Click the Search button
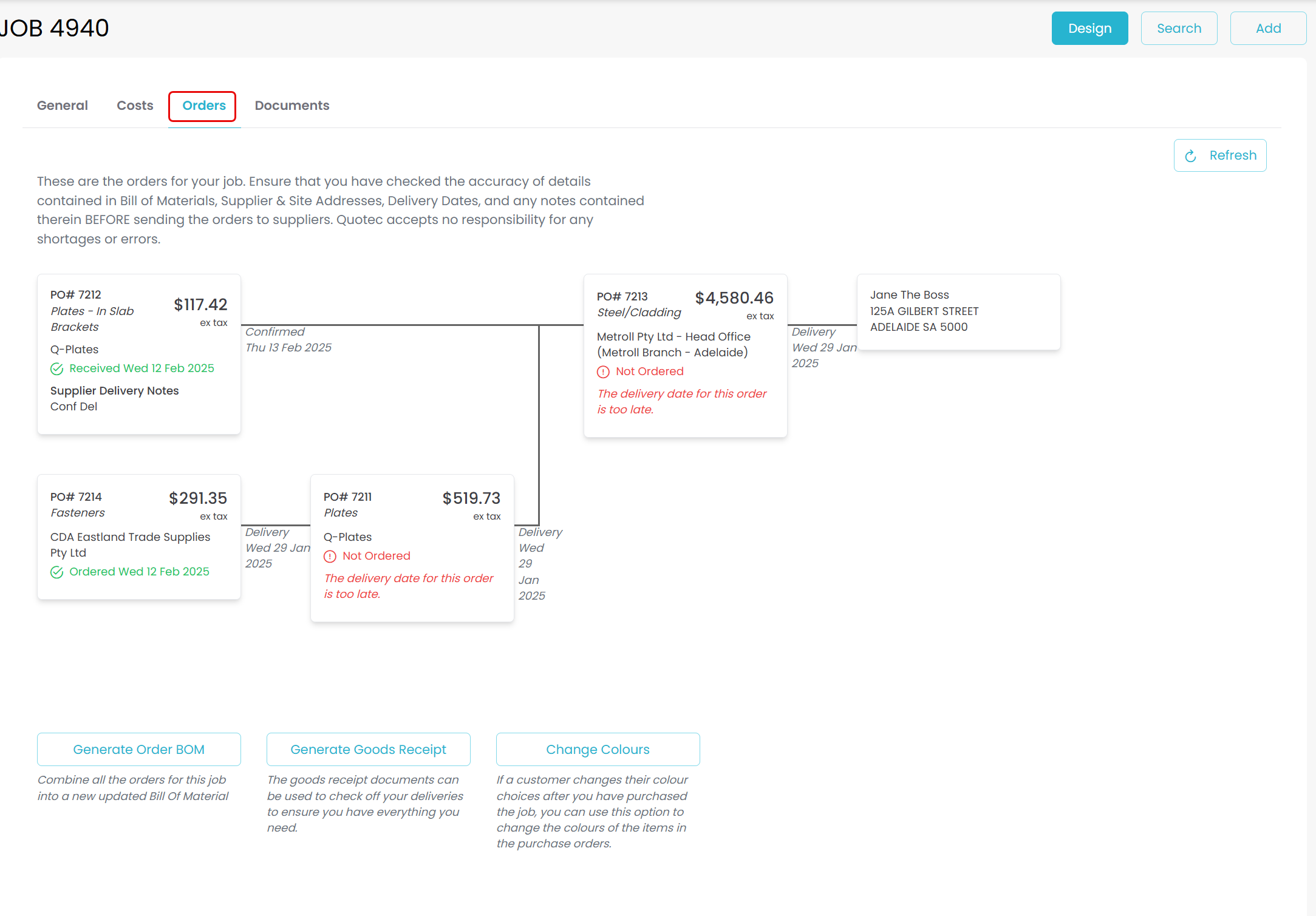This screenshot has width=1316, height=916. coord(1179,29)
